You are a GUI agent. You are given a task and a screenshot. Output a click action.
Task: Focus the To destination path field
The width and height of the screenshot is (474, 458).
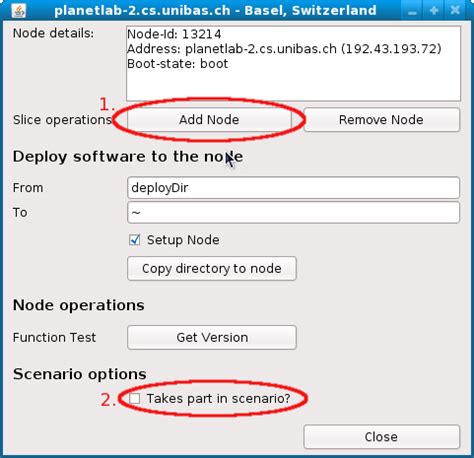(x=293, y=212)
